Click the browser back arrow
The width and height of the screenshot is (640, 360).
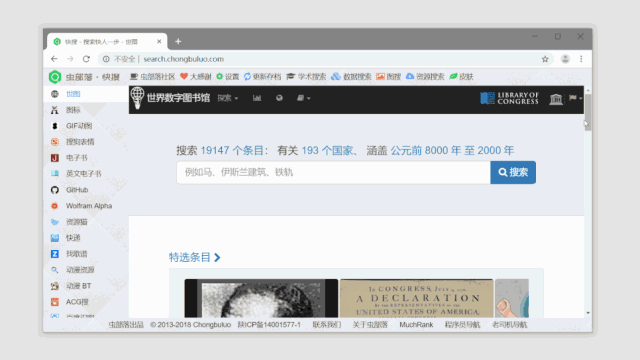54,59
